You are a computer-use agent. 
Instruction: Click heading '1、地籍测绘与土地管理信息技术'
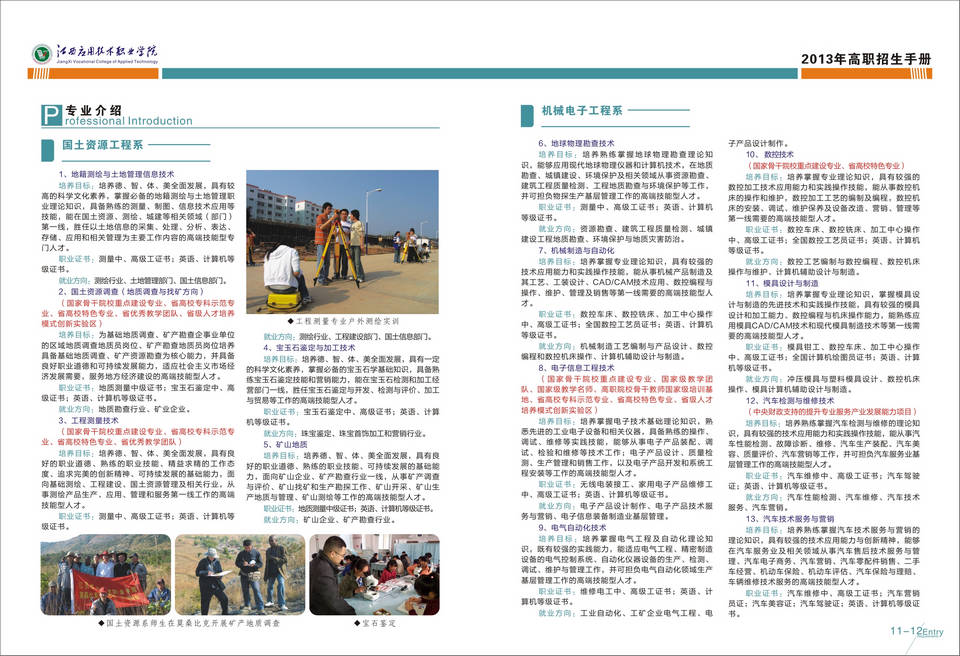(116, 175)
